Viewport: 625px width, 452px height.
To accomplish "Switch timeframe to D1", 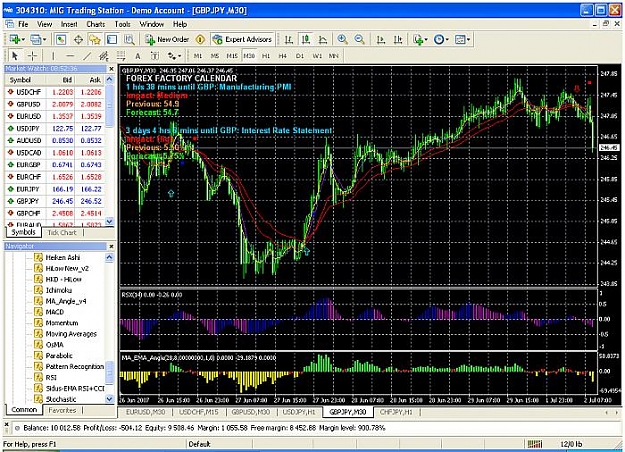I will pyautogui.click(x=300, y=56).
